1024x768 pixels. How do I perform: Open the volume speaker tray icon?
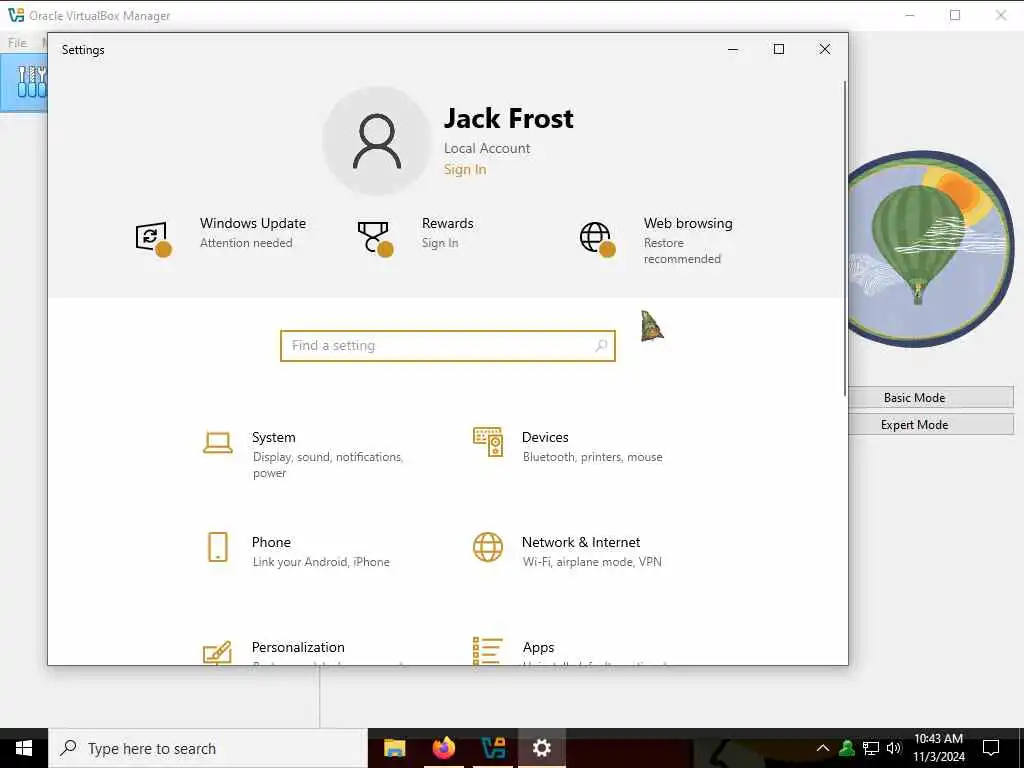click(x=894, y=748)
